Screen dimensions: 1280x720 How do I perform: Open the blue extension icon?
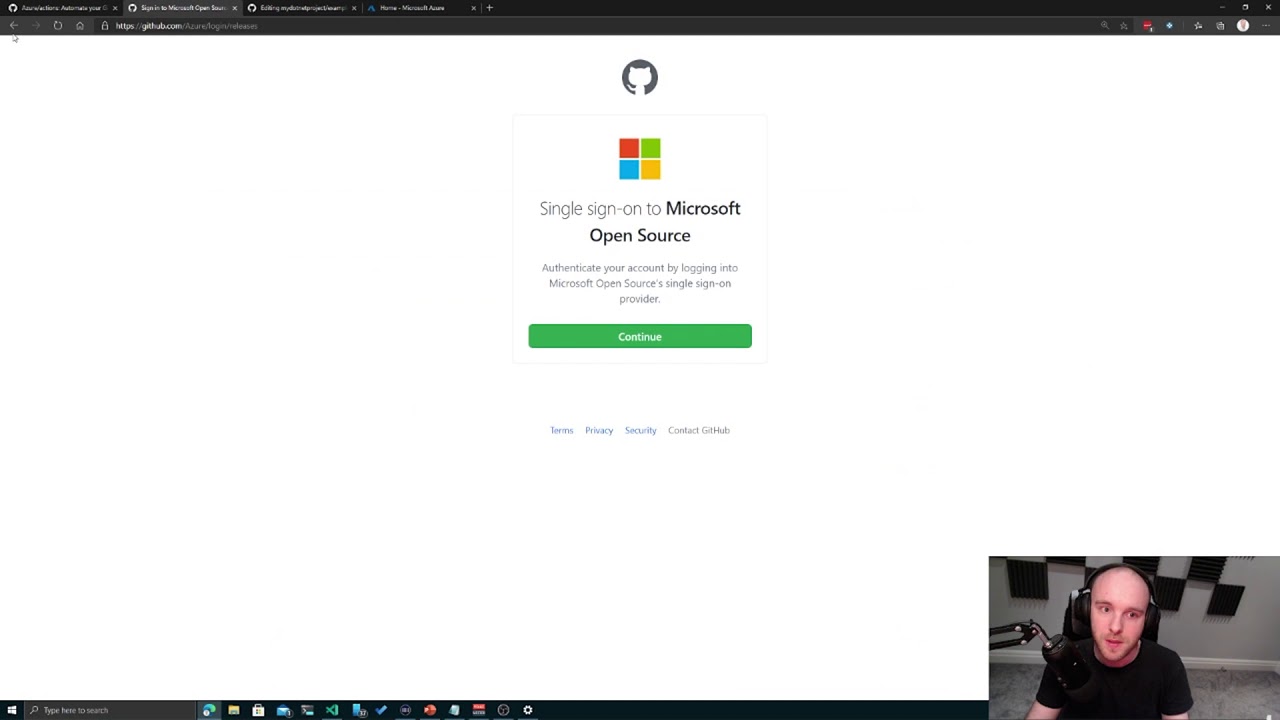tap(1169, 26)
